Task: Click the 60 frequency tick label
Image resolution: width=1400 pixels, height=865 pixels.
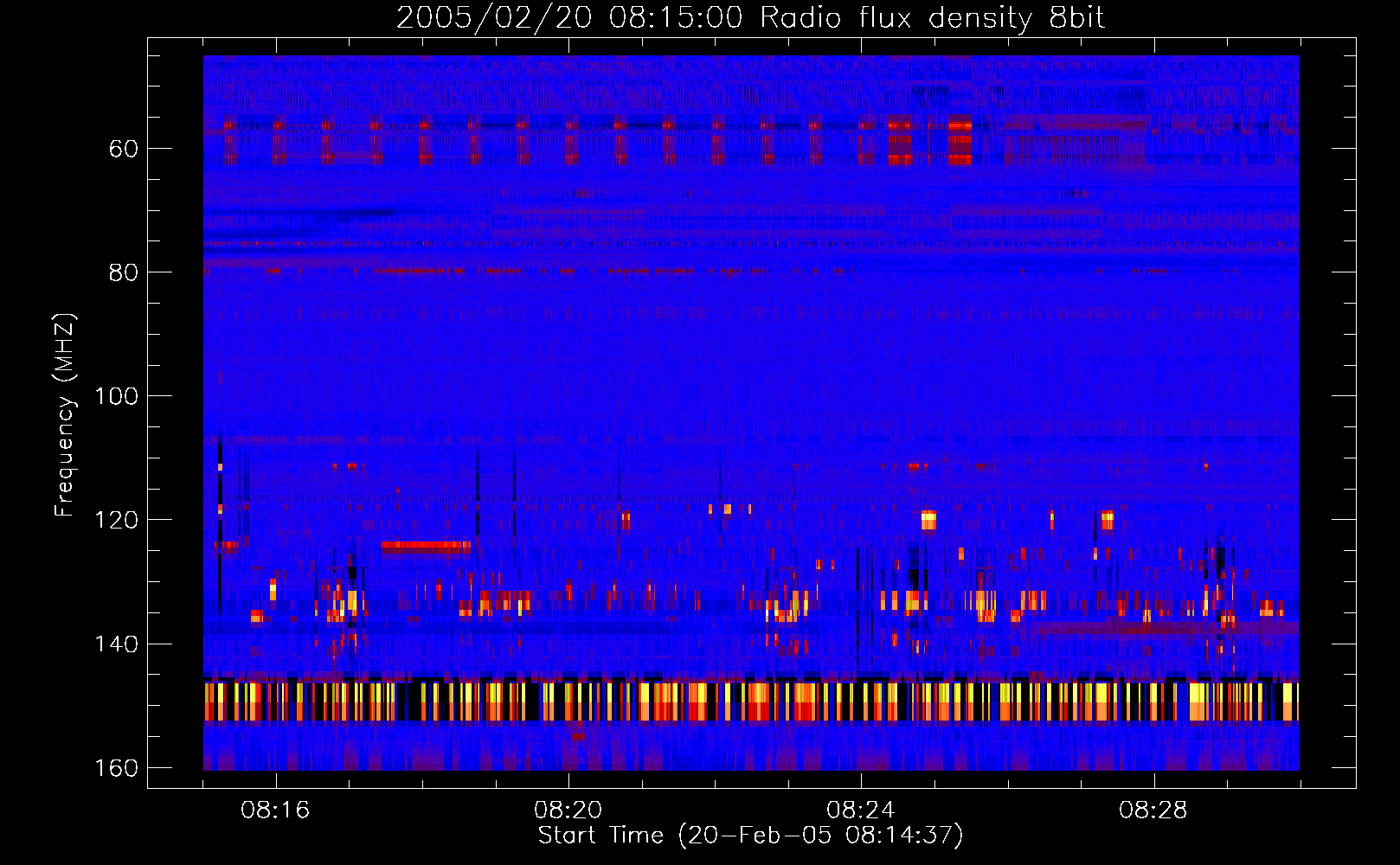Action: coord(124,149)
